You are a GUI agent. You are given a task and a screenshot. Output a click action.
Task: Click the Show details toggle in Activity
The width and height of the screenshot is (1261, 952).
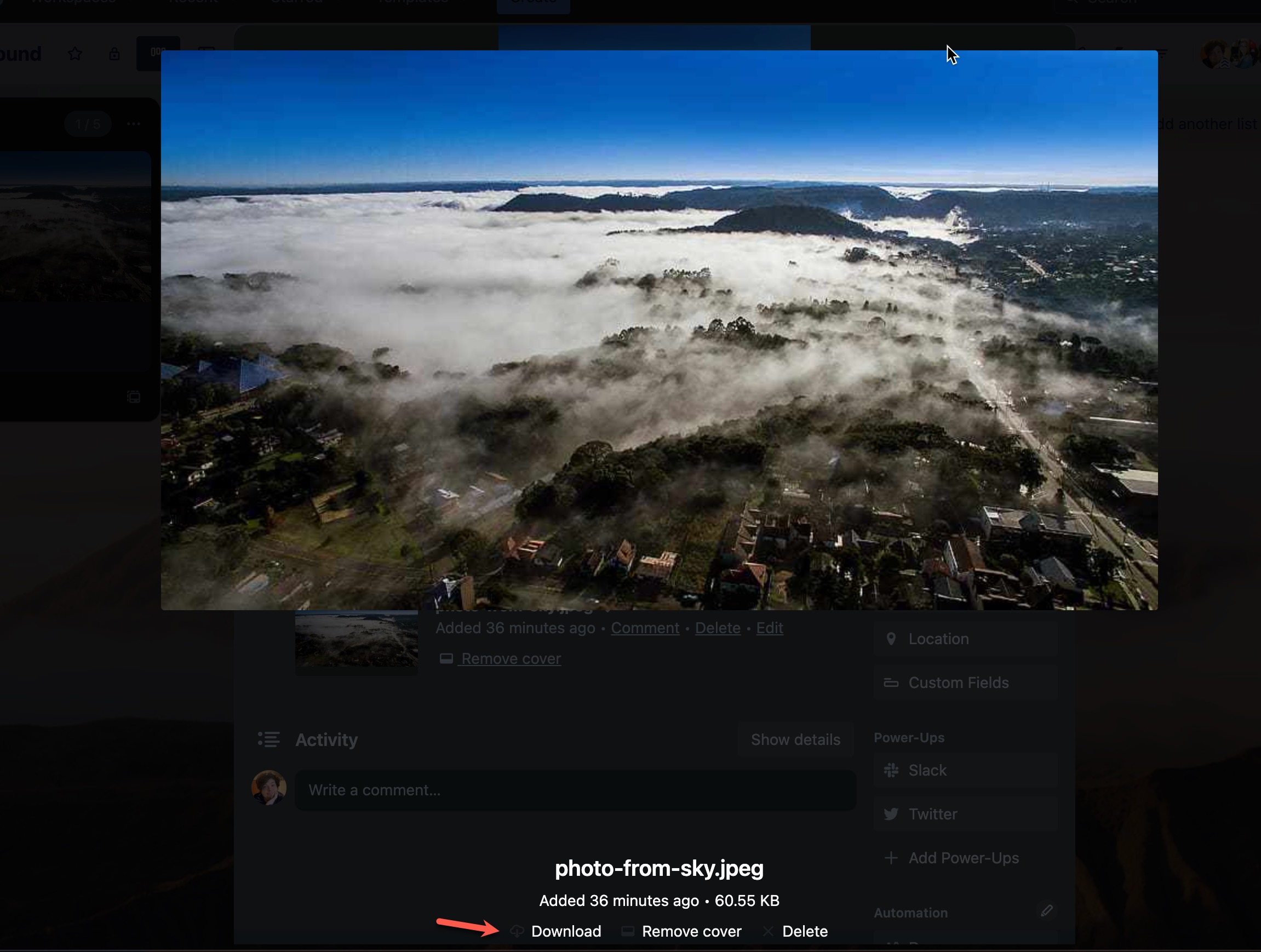tap(795, 740)
